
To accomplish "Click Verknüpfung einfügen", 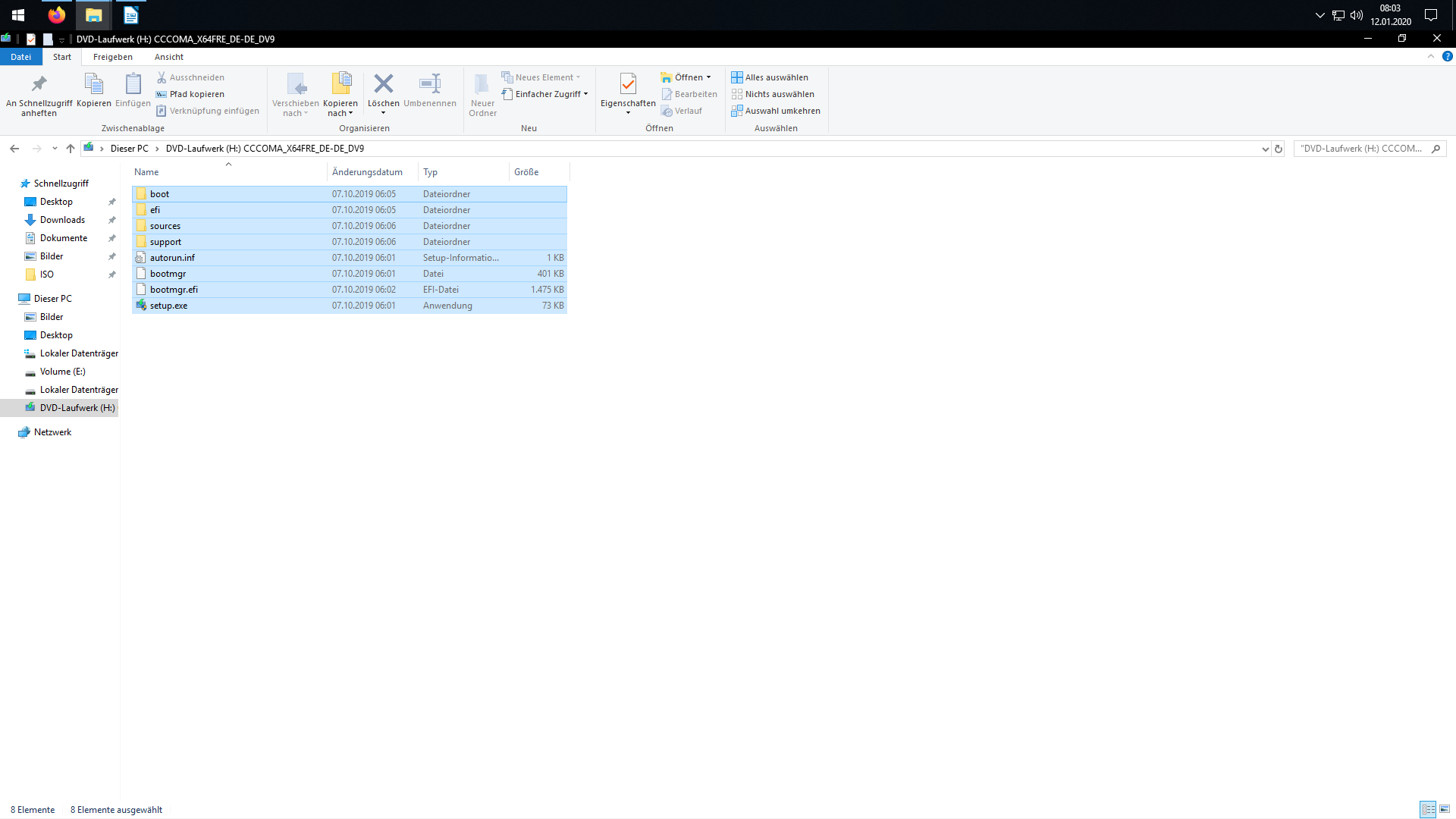I will [x=208, y=111].
